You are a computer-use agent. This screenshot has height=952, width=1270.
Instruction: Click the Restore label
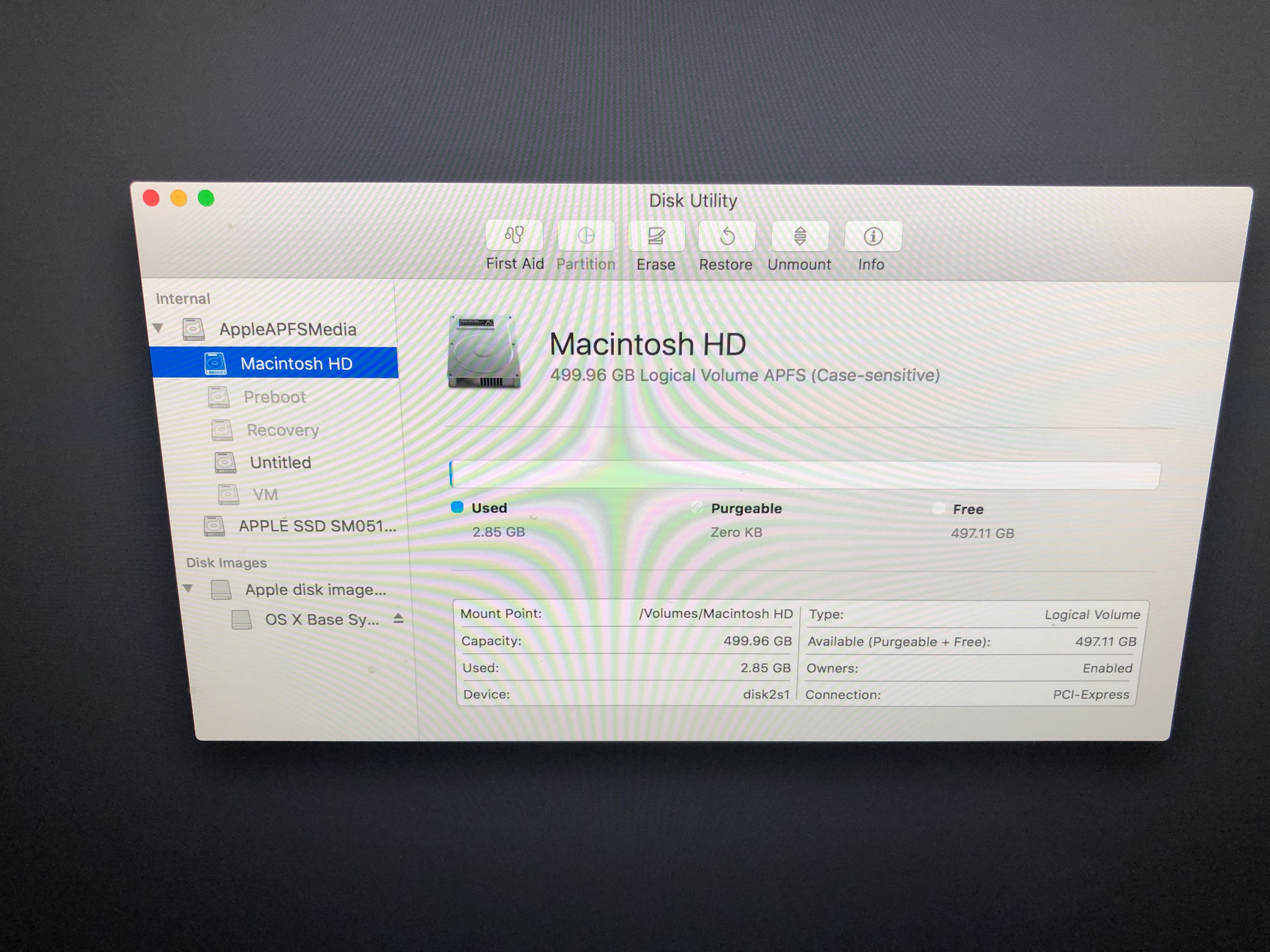tap(726, 264)
